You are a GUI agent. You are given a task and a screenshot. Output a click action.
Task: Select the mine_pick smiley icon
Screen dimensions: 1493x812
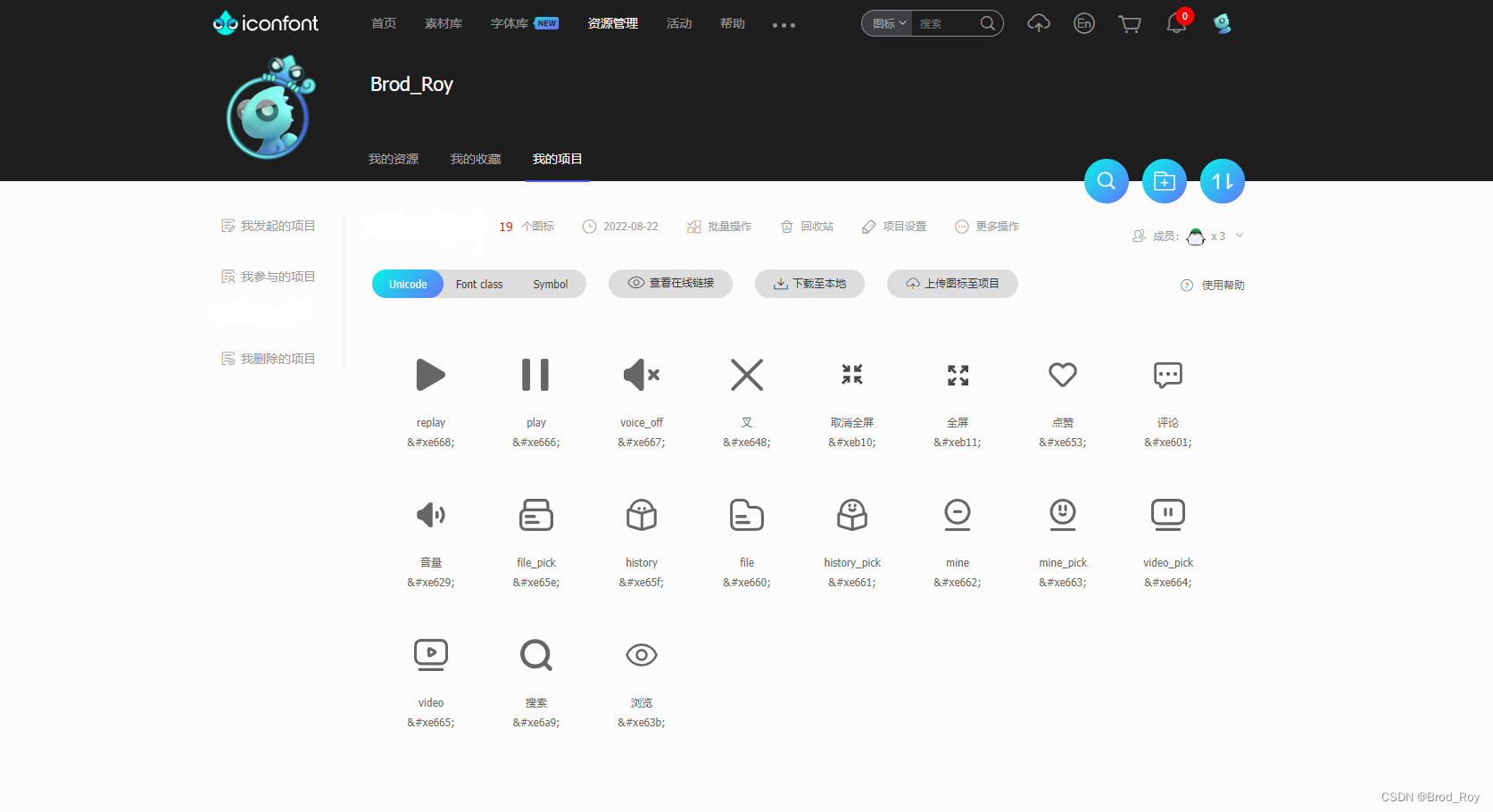(1063, 515)
